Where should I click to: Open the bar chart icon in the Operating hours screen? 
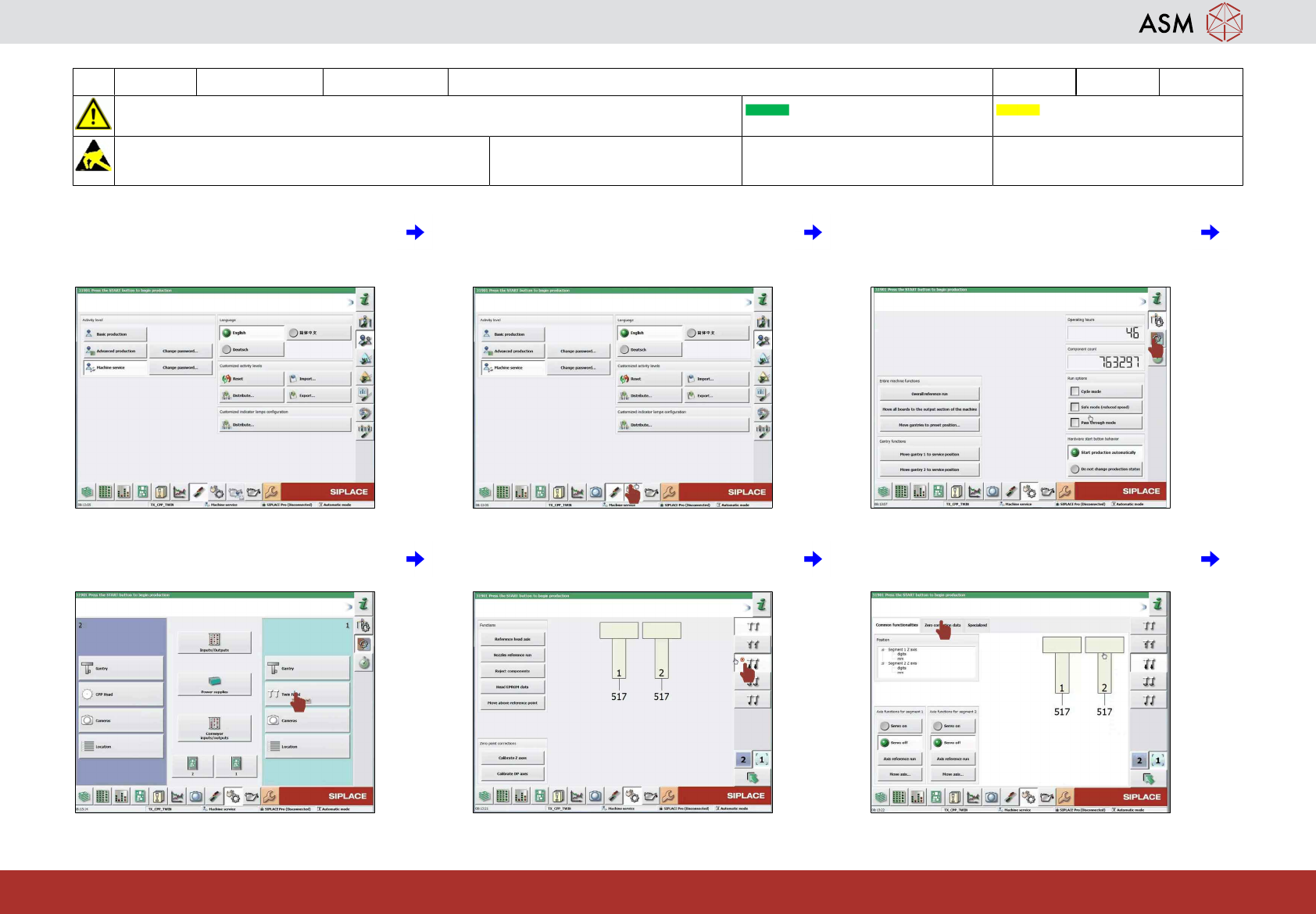pos(920,491)
